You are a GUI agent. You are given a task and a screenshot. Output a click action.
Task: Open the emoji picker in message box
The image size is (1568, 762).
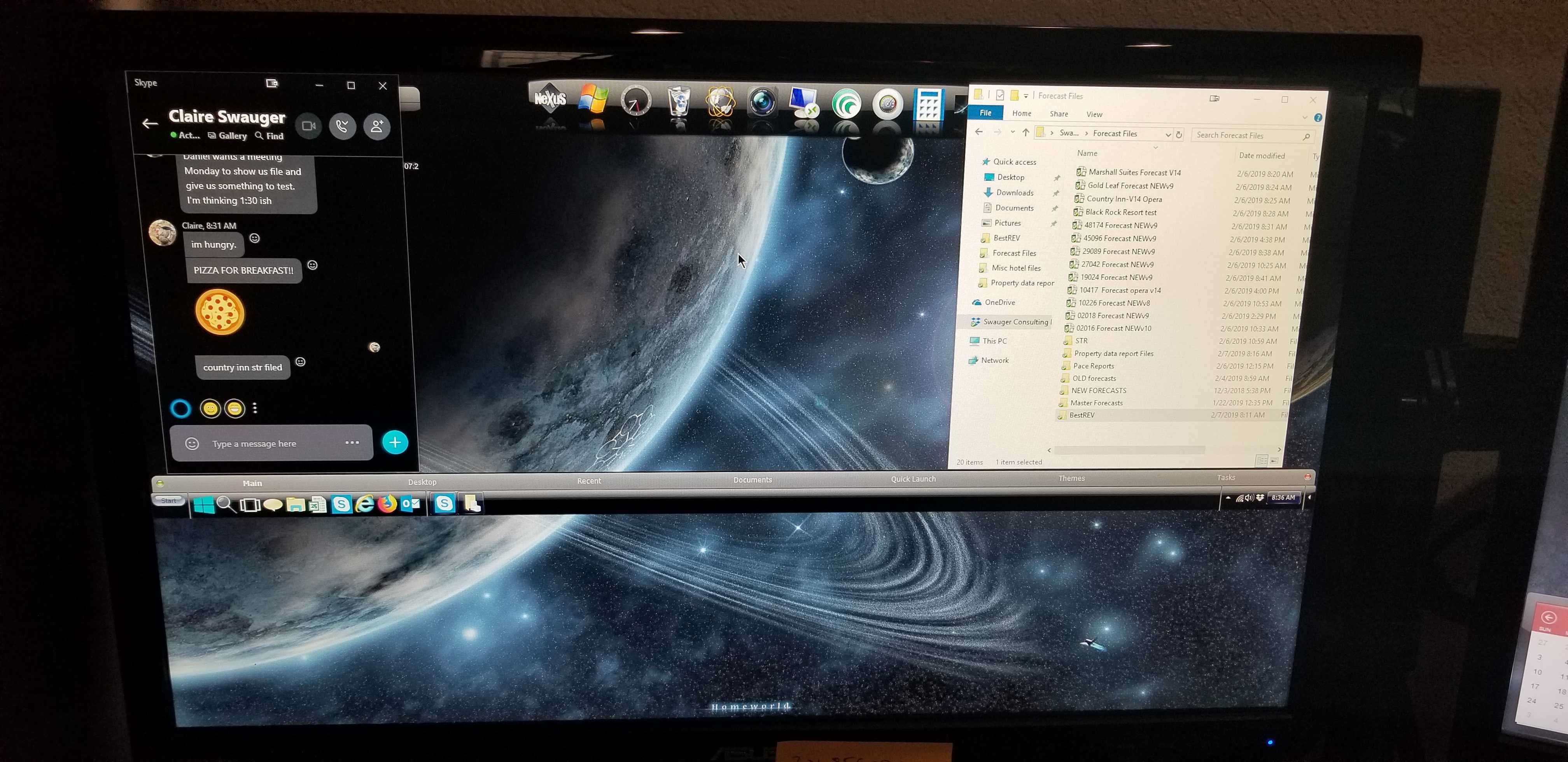[192, 444]
